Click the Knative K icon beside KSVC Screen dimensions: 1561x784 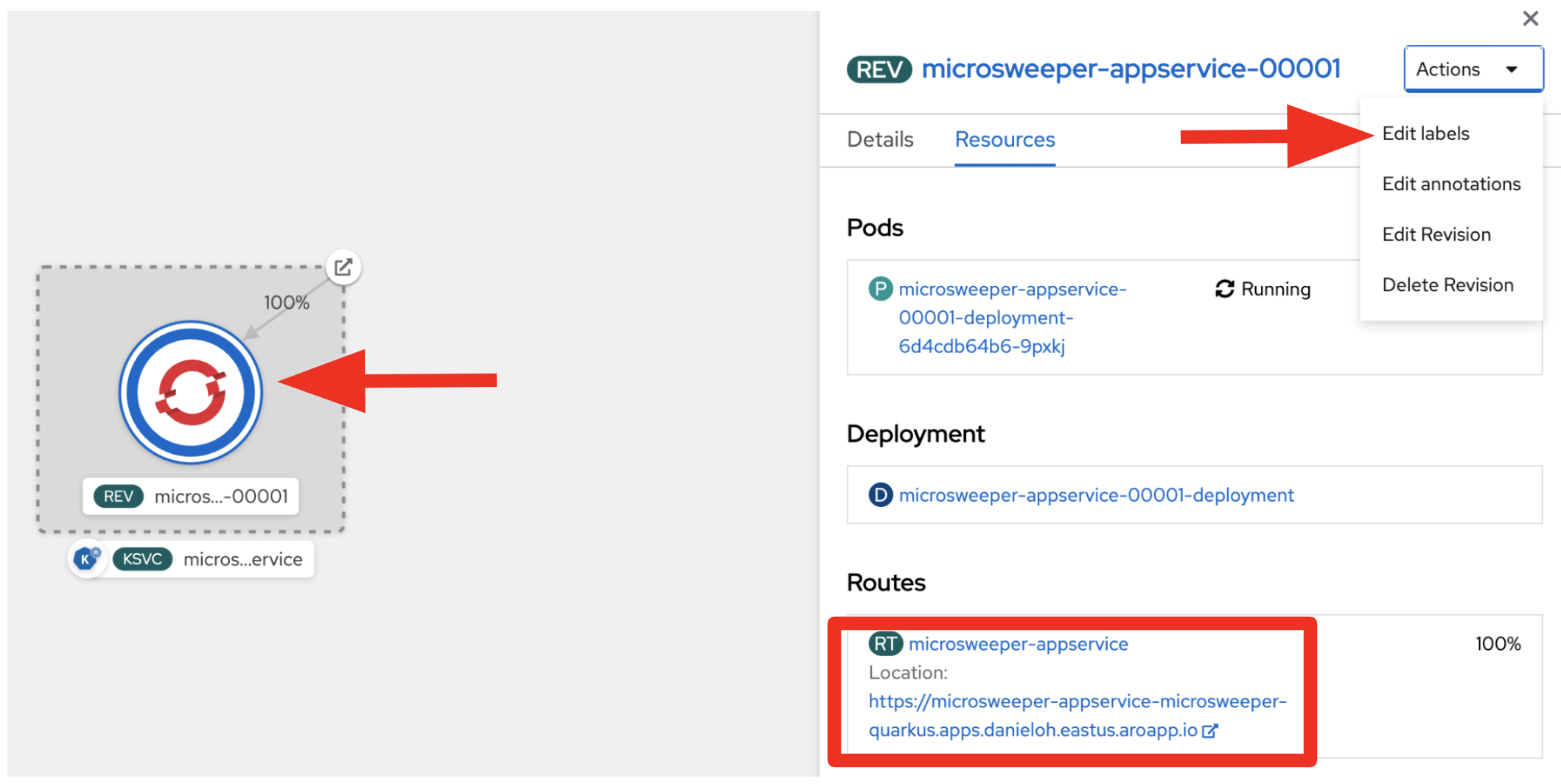tap(87, 559)
